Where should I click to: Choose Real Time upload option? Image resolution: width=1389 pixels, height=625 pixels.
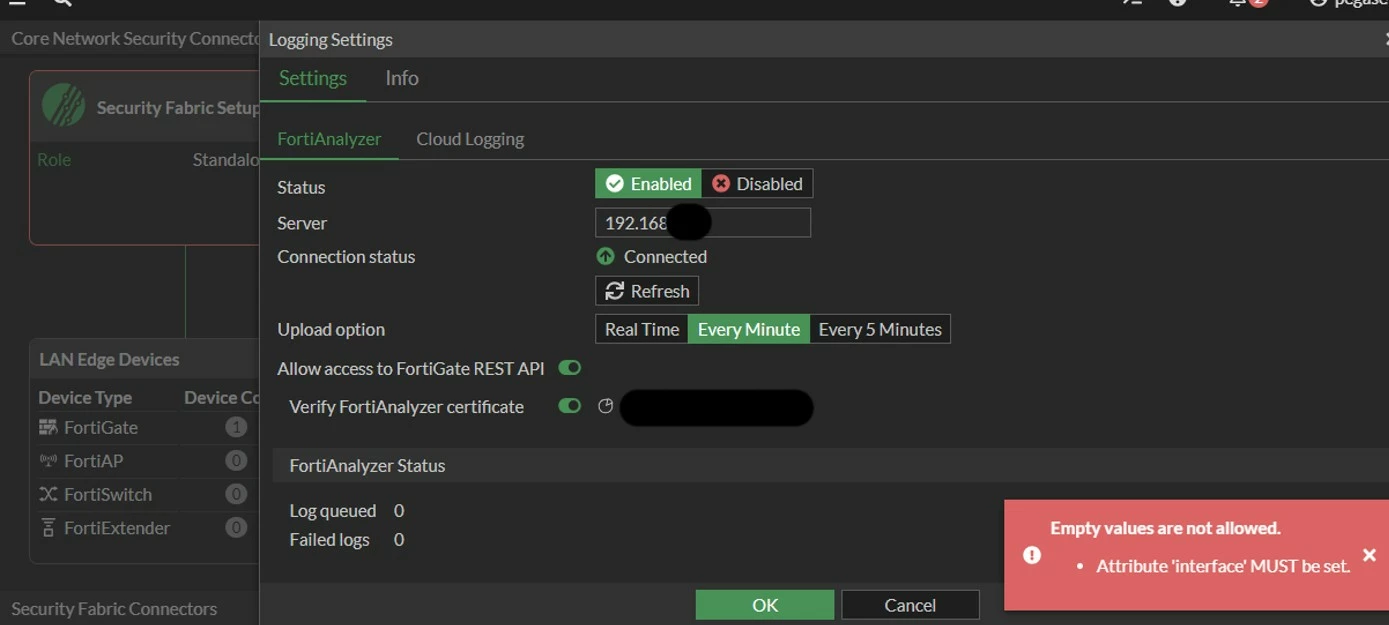pyautogui.click(x=642, y=329)
